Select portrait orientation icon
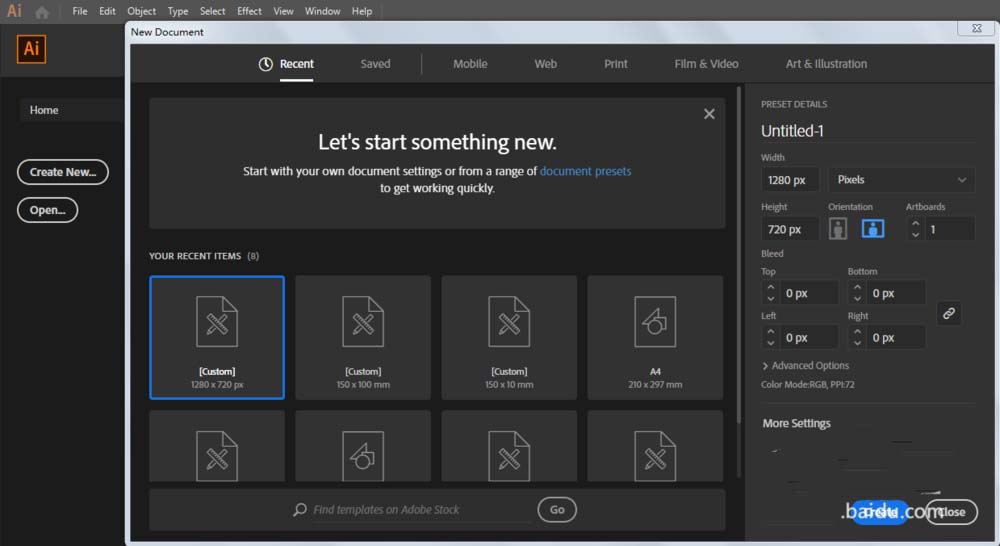1000x546 pixels. click(837, 228)
